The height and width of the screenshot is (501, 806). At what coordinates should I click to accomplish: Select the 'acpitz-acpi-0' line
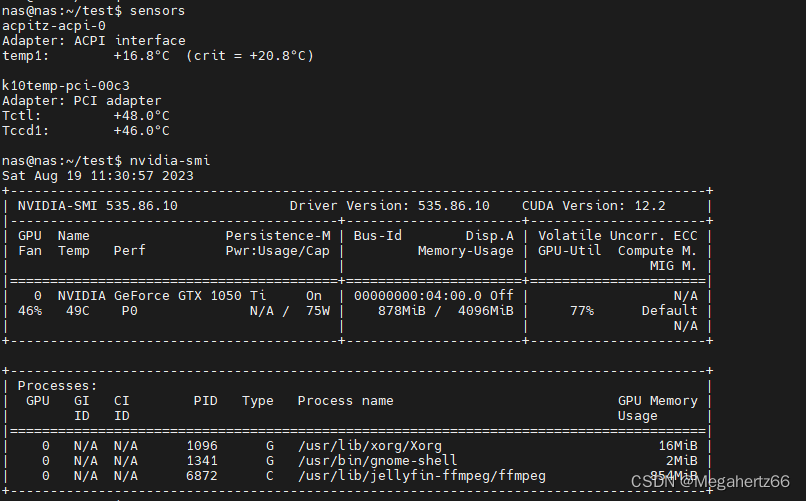click(54, 26)
